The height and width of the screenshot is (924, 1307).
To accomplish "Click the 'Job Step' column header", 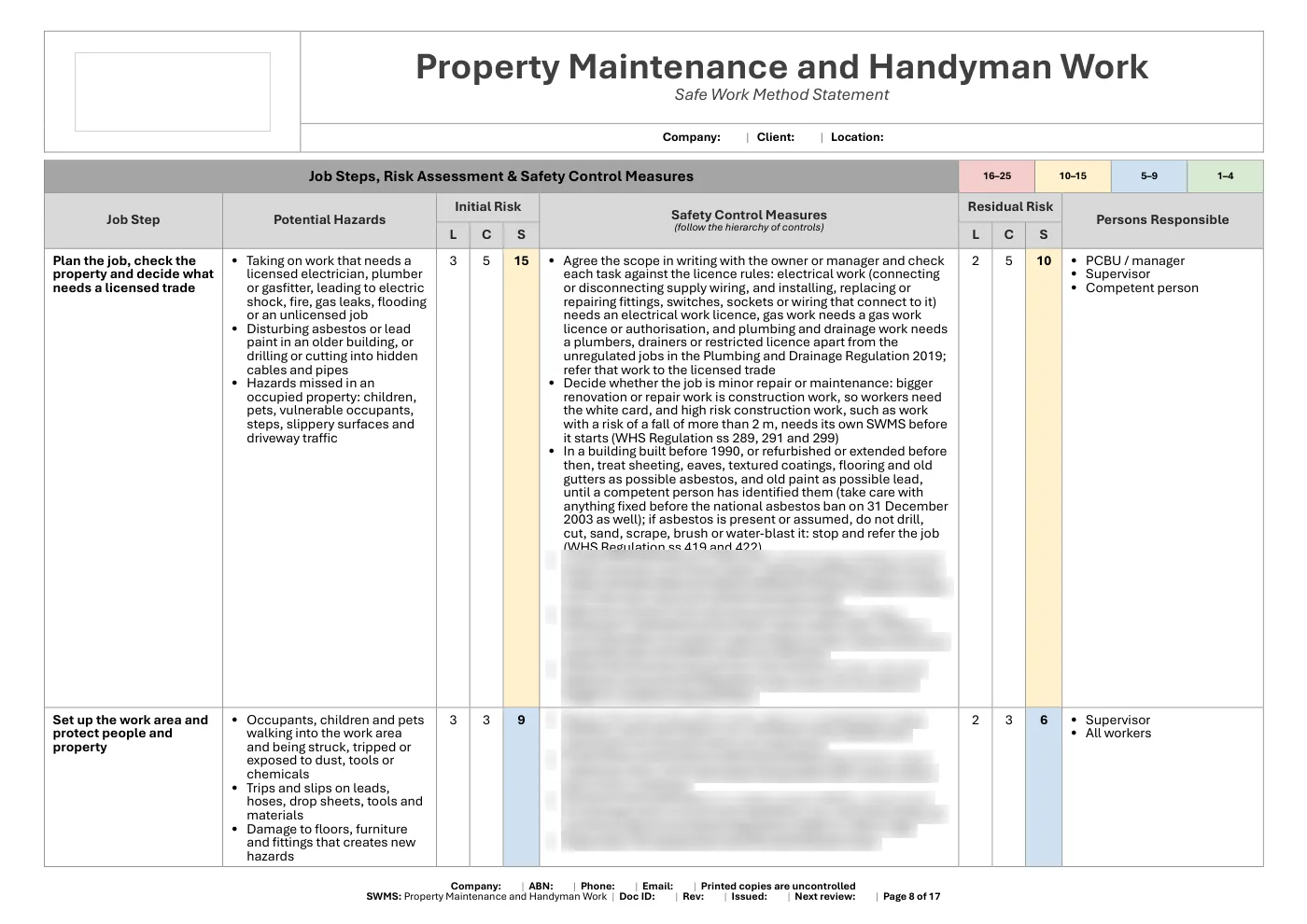I will coord(133,220).
